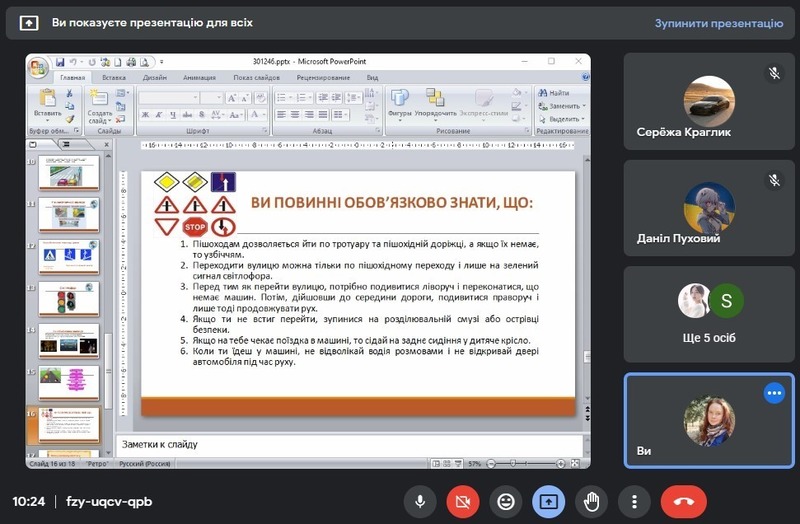Switch to Показ слайдов ribbon tab
Viewport: 800px width, 524px height.
point(257,77)
